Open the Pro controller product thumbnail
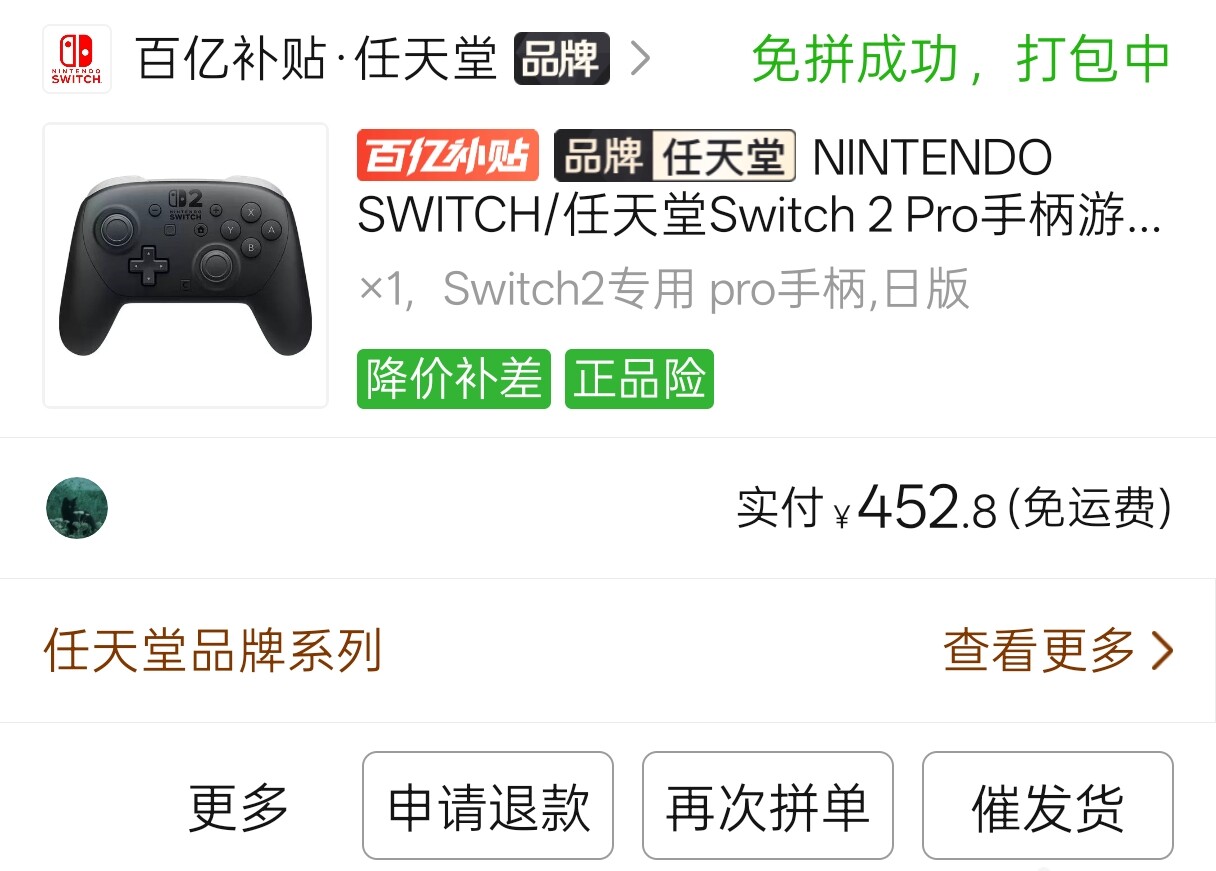The height and width of the screenshot is (871, 1216). [186, 266]
